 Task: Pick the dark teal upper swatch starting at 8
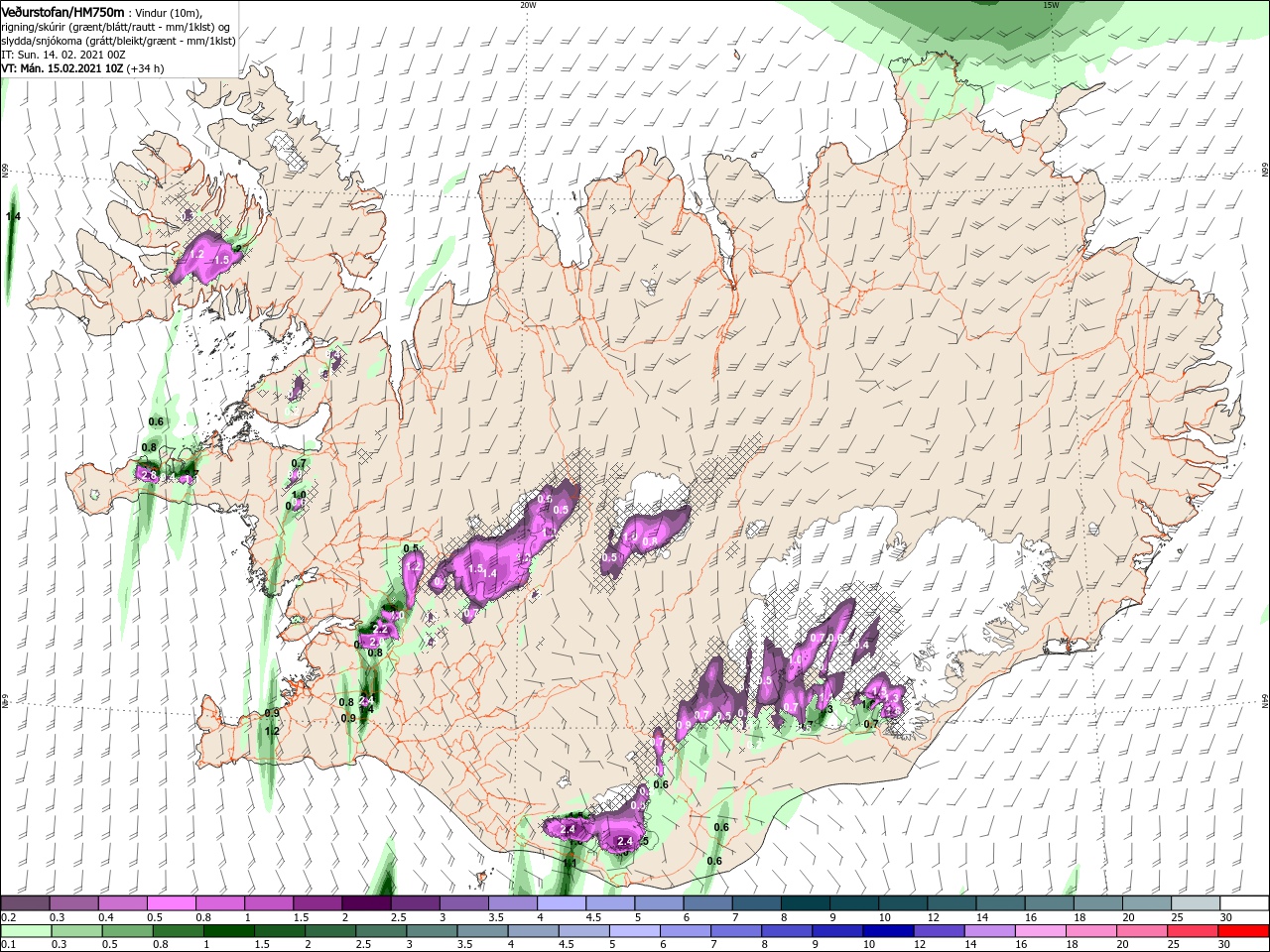click(x=806, y=903)
